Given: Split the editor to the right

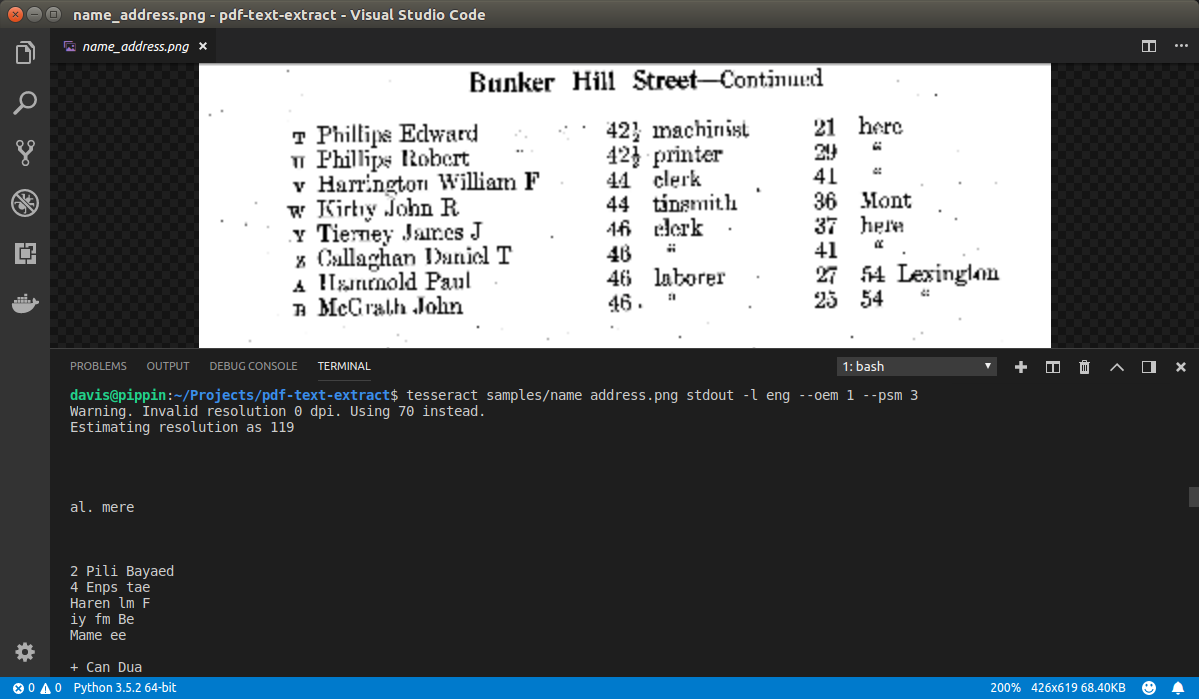Looking at the screenshot, I should point(1149,46).
